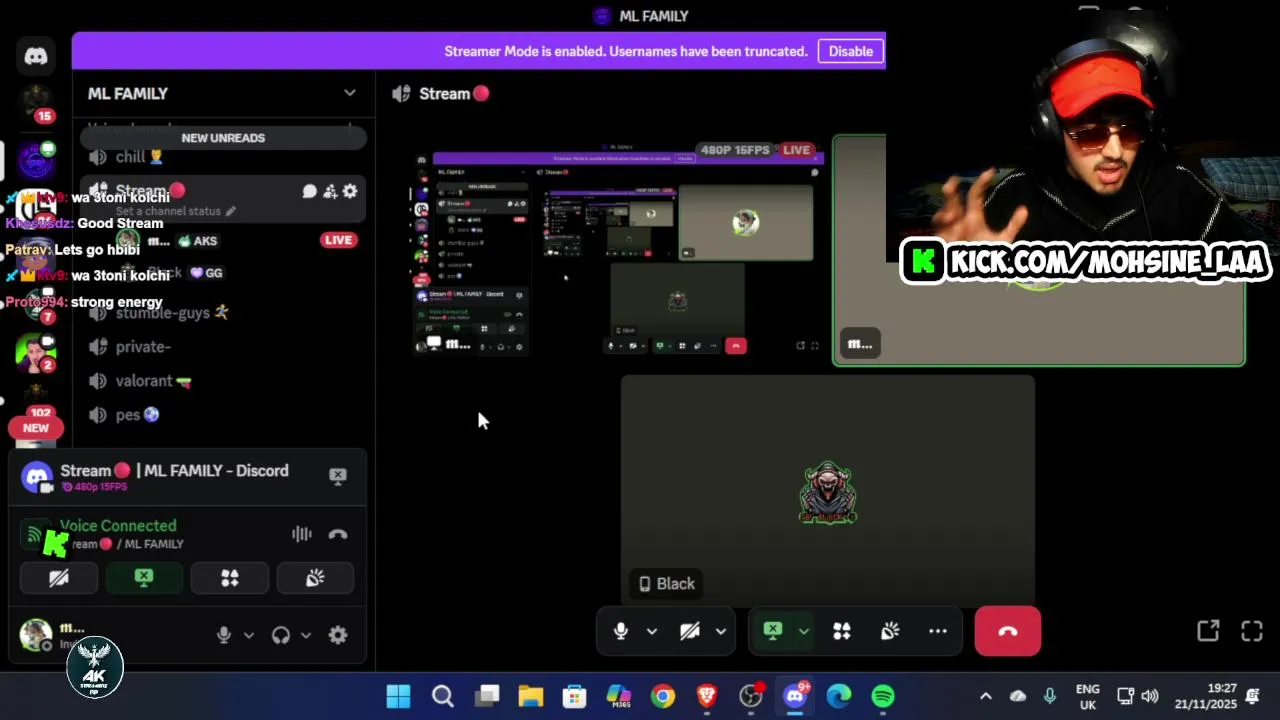
Task: Switch ENG UK keyboard language
Action: [1088, 696]
